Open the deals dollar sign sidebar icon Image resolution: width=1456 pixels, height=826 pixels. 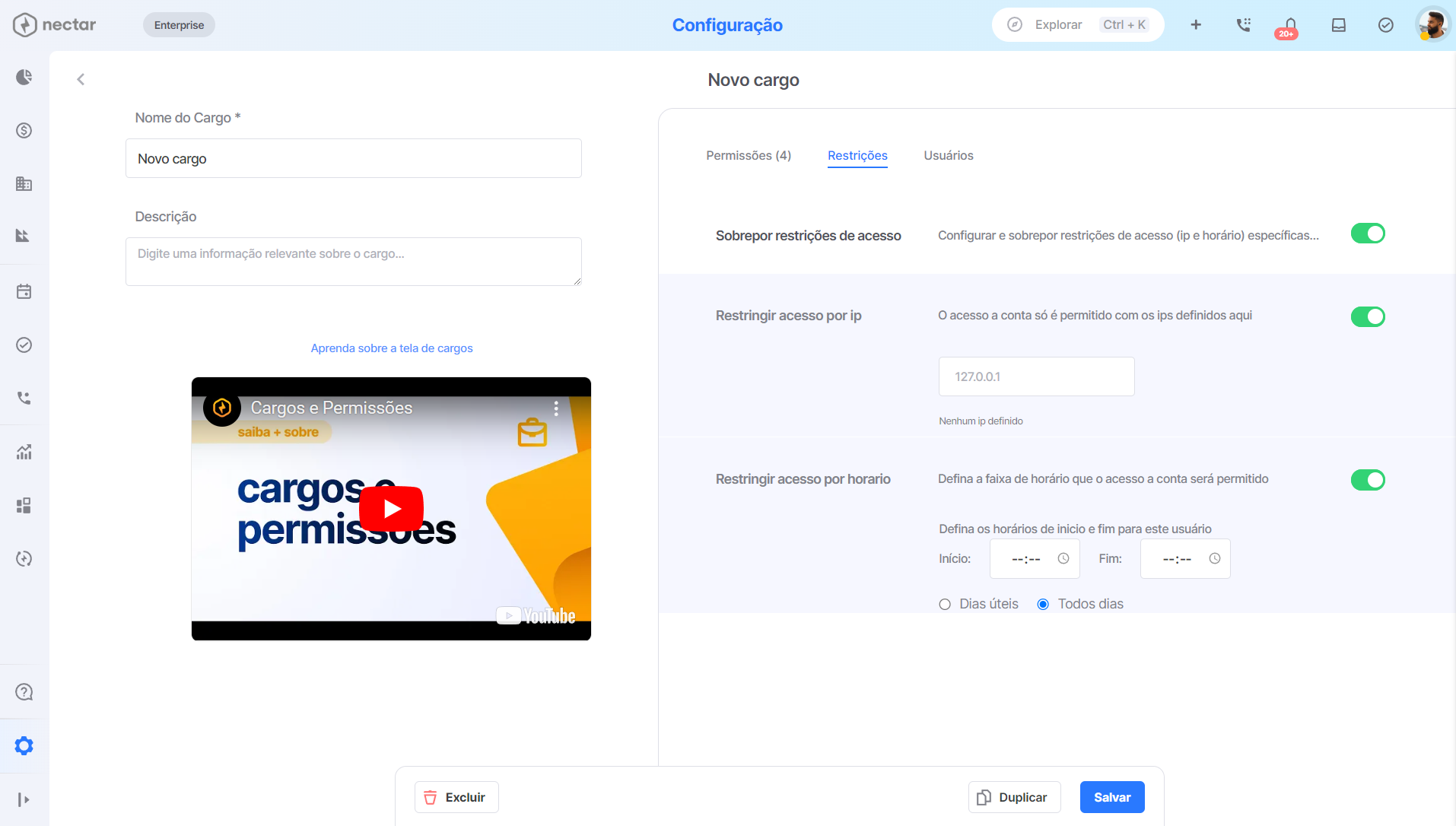tap(24, 130)
